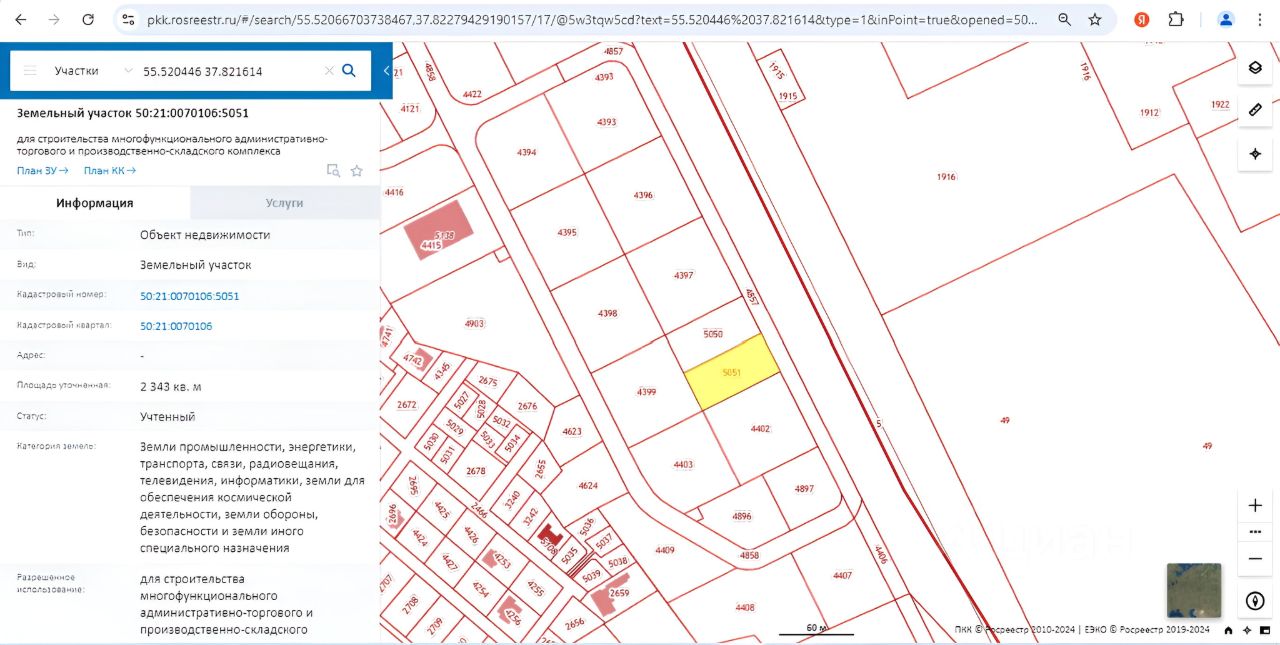Open the browser profile avatar
1280x645 pixels.
[1226, 20]
